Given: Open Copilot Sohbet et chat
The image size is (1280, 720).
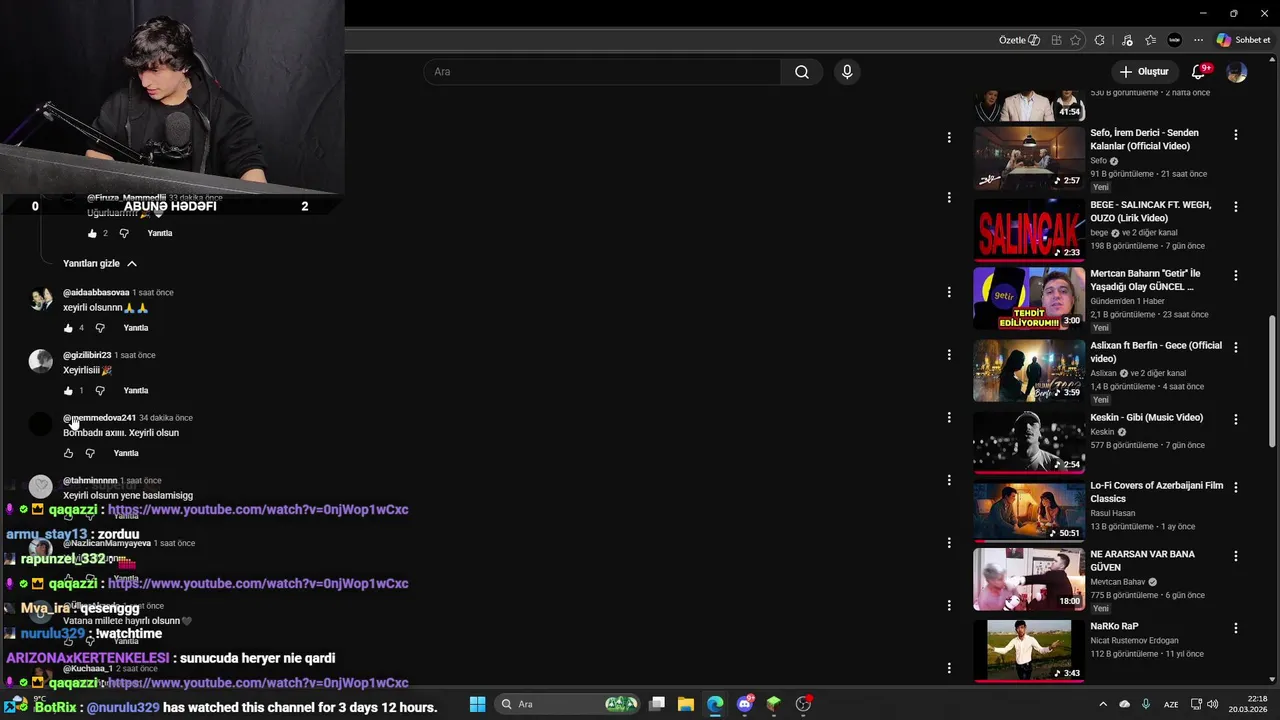Looking at the screenshot, I should click(1243, 40).
